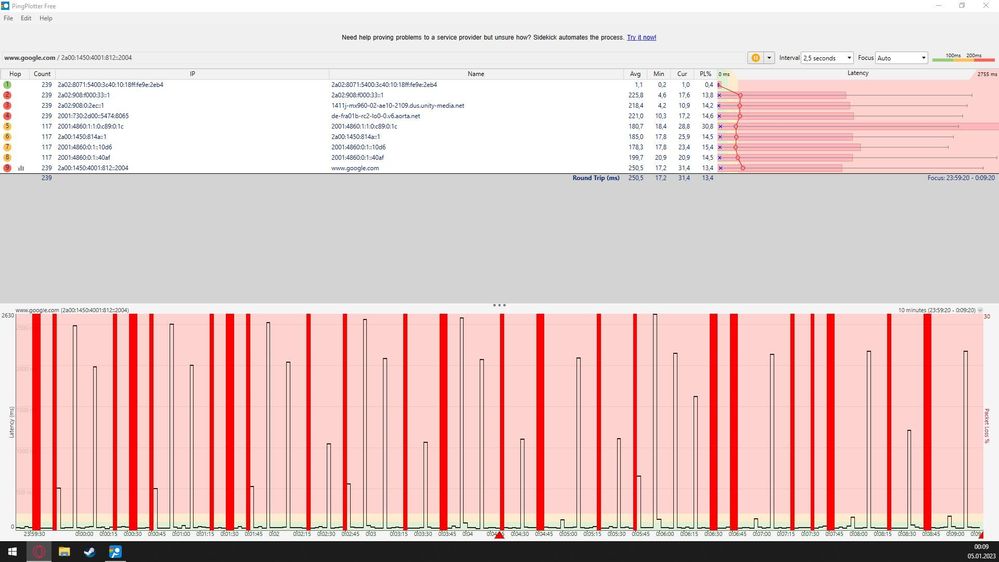999x562 pixels.
Task: Select the www.google.com name in hop 9
Action: pyautogui.click(x=355, y=168)
